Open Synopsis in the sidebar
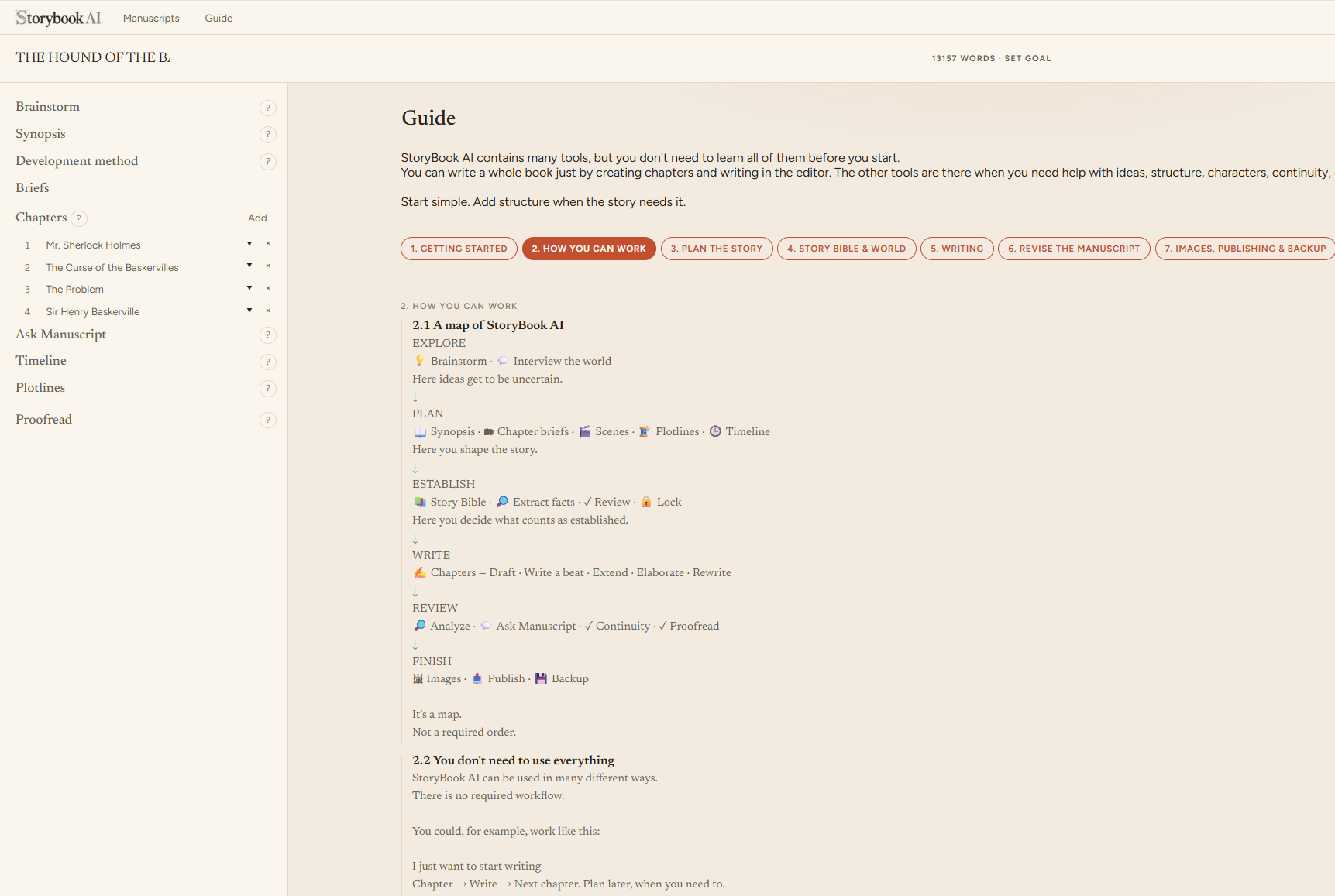Screen dimensions: 1335x896 [40, 134]
